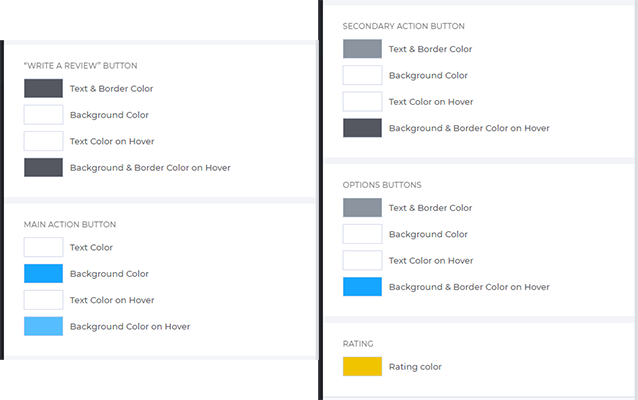Click 'Background & Border Color on Hover' under Options Buttons
The width and height of the screenshot is (638, 400).
coord(470,287)
